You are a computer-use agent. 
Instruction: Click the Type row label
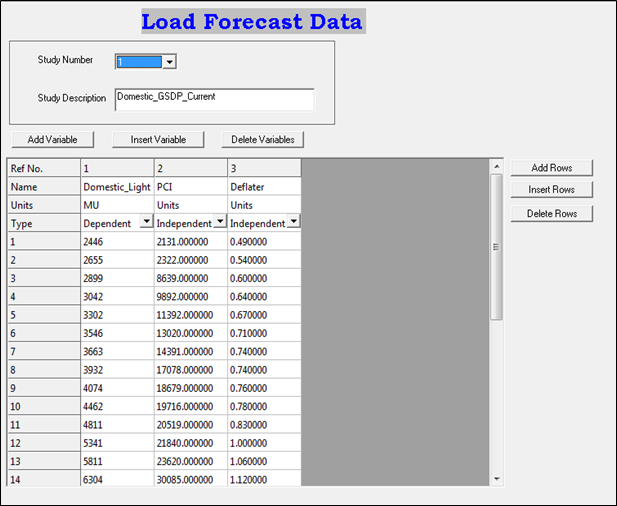tap(44, 223)
